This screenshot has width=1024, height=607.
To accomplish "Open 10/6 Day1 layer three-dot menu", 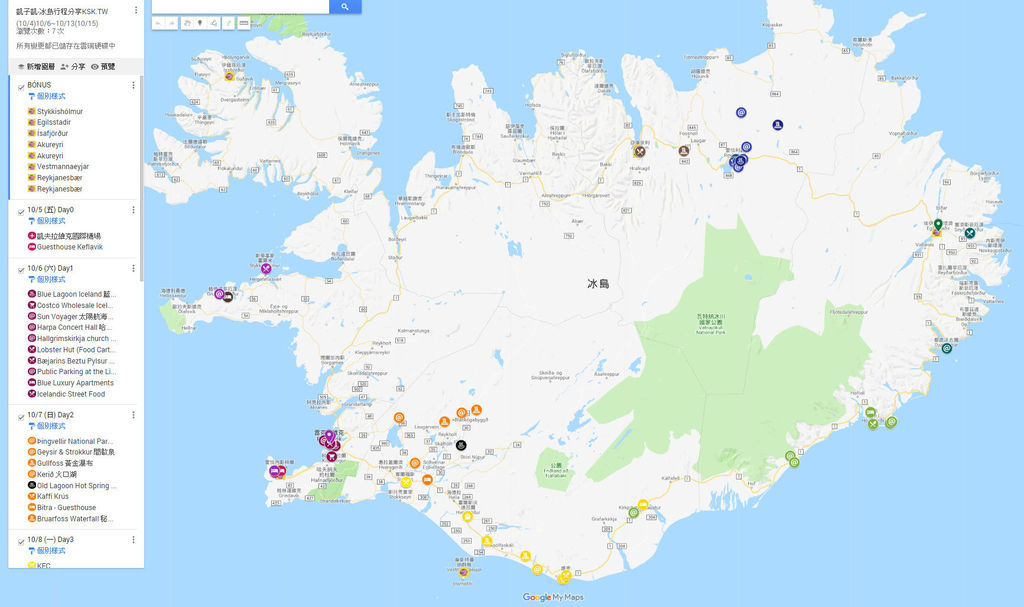I will (133, 269).
